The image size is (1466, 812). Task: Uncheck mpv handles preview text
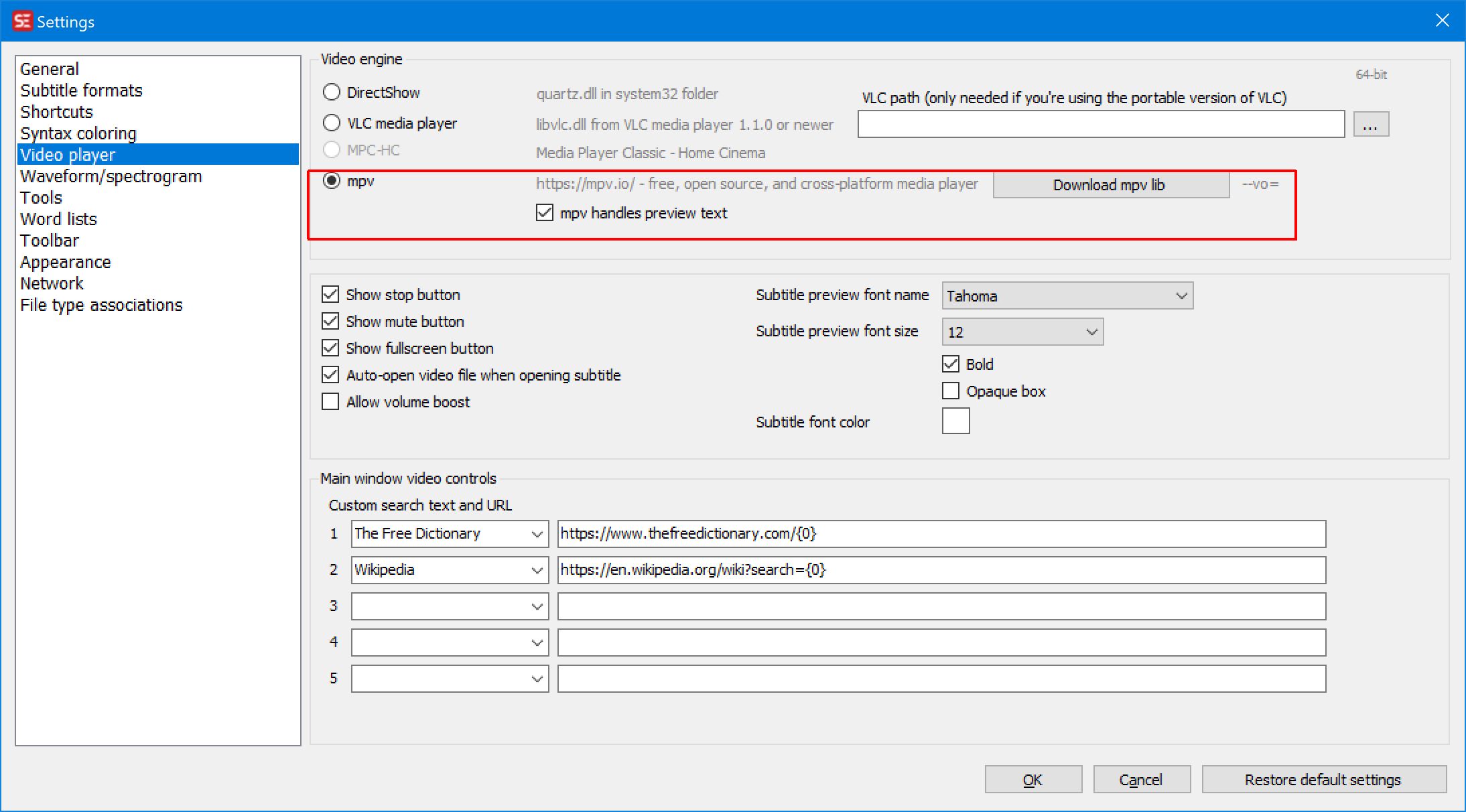545,213
